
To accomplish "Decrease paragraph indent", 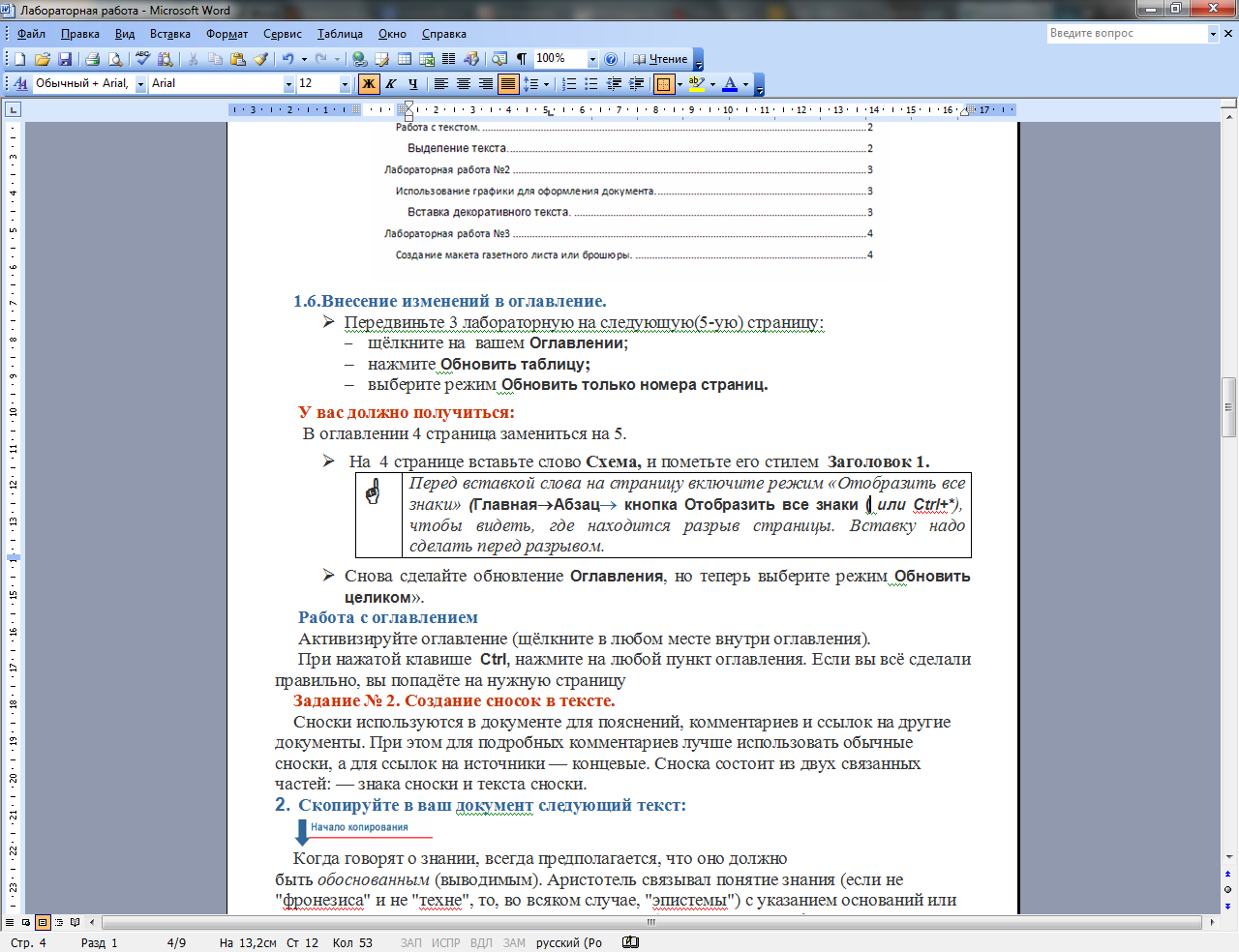I will 614,84.
